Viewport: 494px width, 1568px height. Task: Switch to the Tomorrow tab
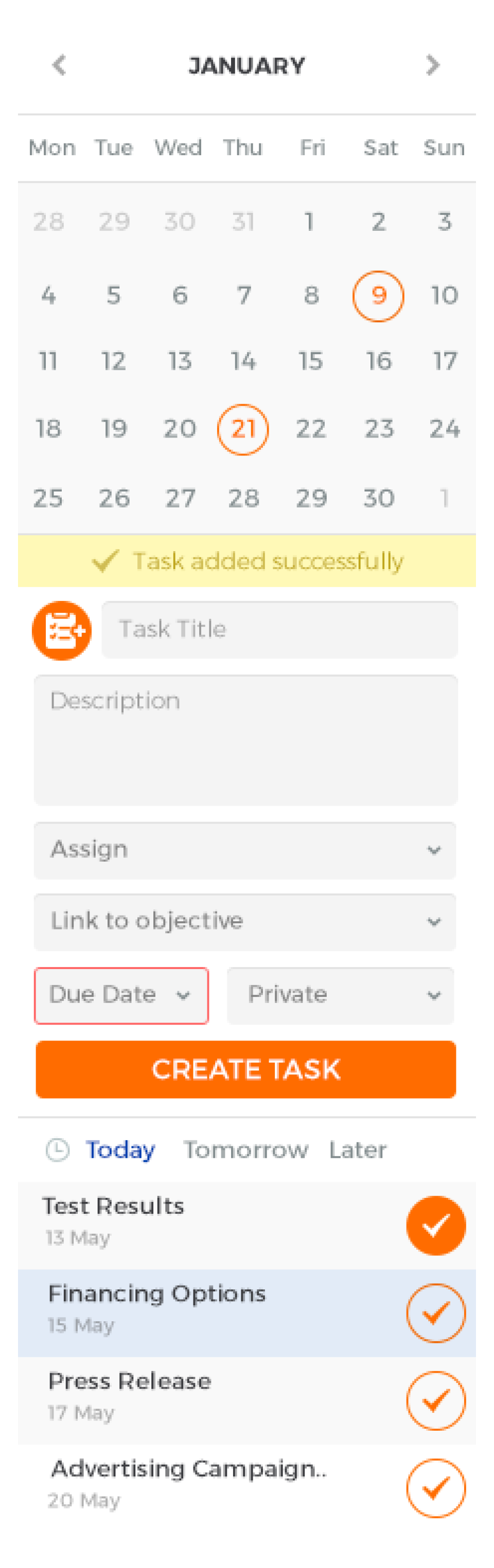point(246,1150)
